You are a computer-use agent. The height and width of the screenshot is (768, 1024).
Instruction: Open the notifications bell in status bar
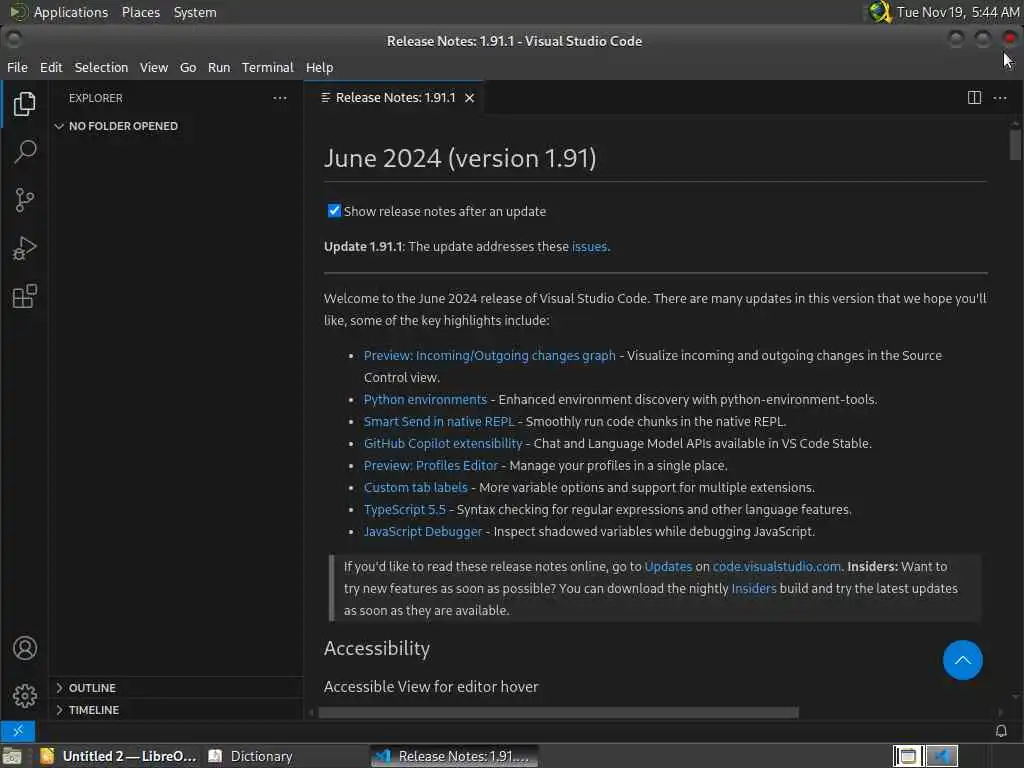point(1001,731)
